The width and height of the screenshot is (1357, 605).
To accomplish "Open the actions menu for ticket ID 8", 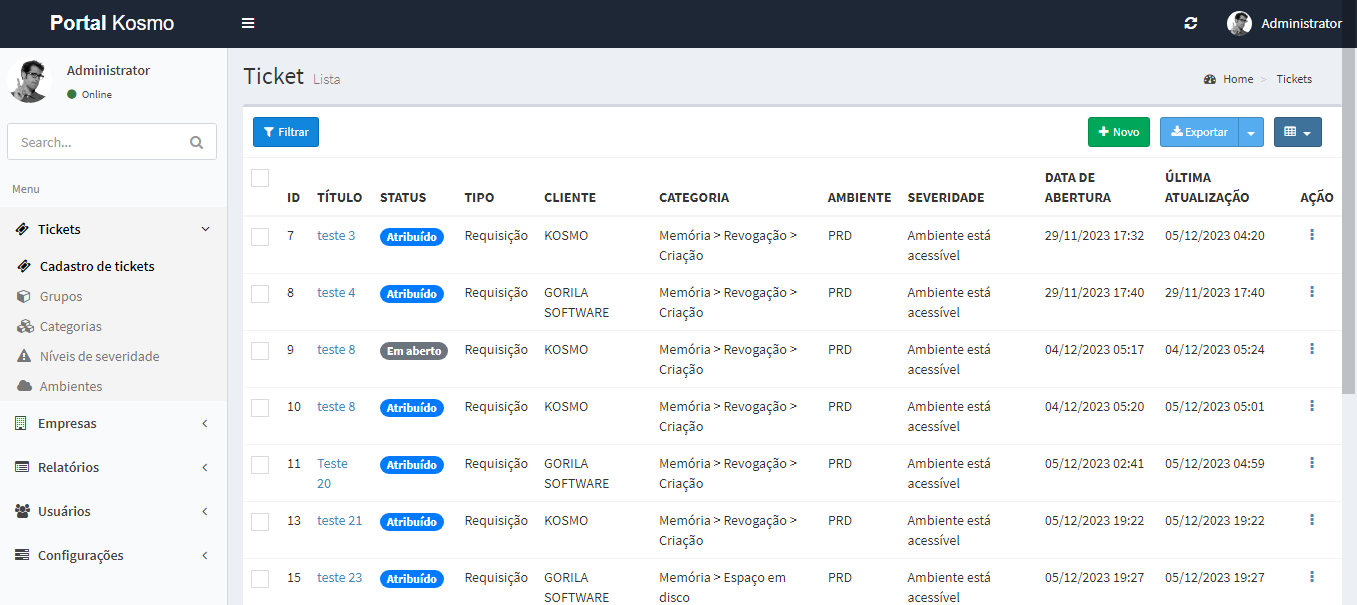I will point(1311,292).
